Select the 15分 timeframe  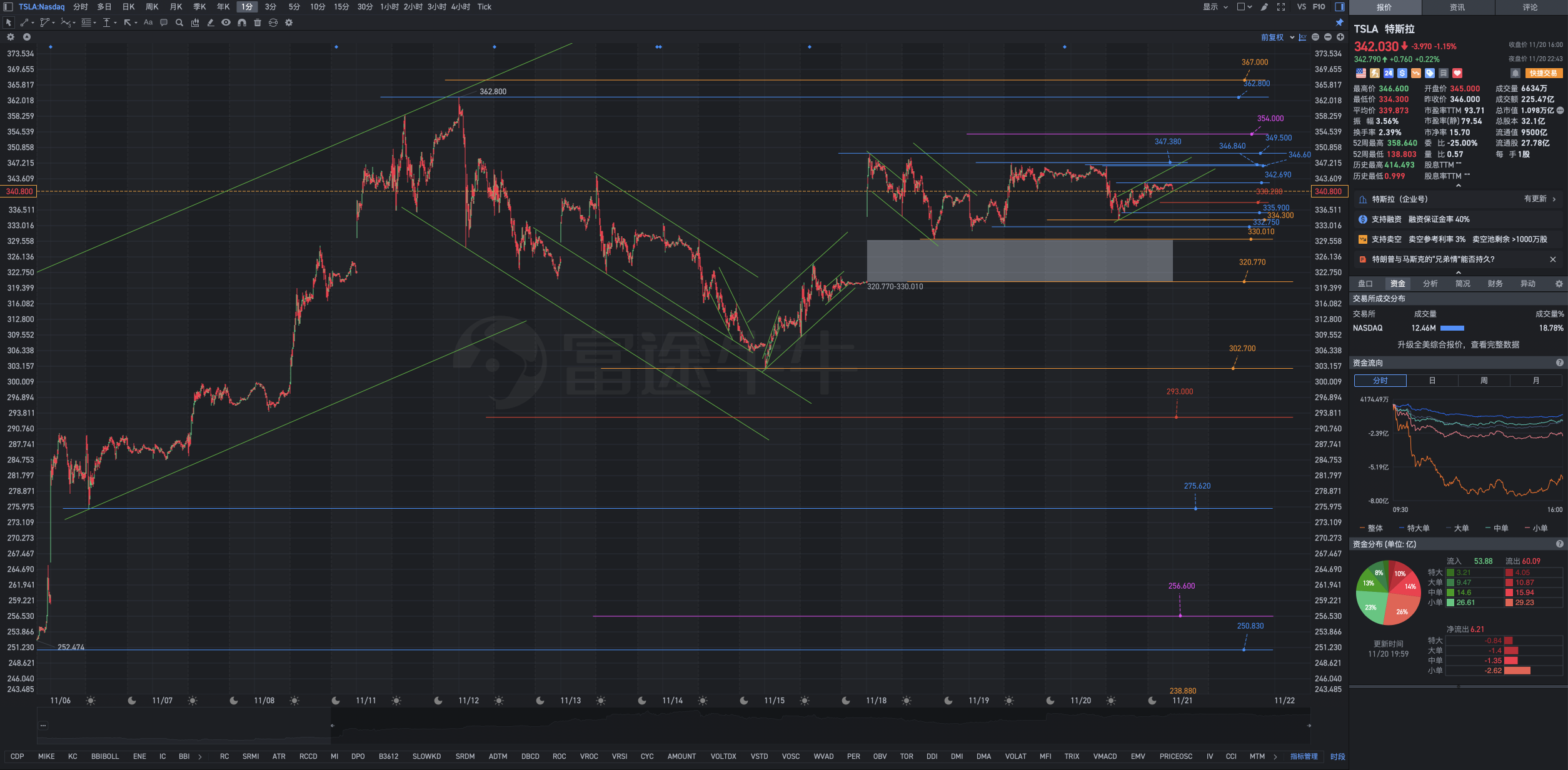point(341,7)
